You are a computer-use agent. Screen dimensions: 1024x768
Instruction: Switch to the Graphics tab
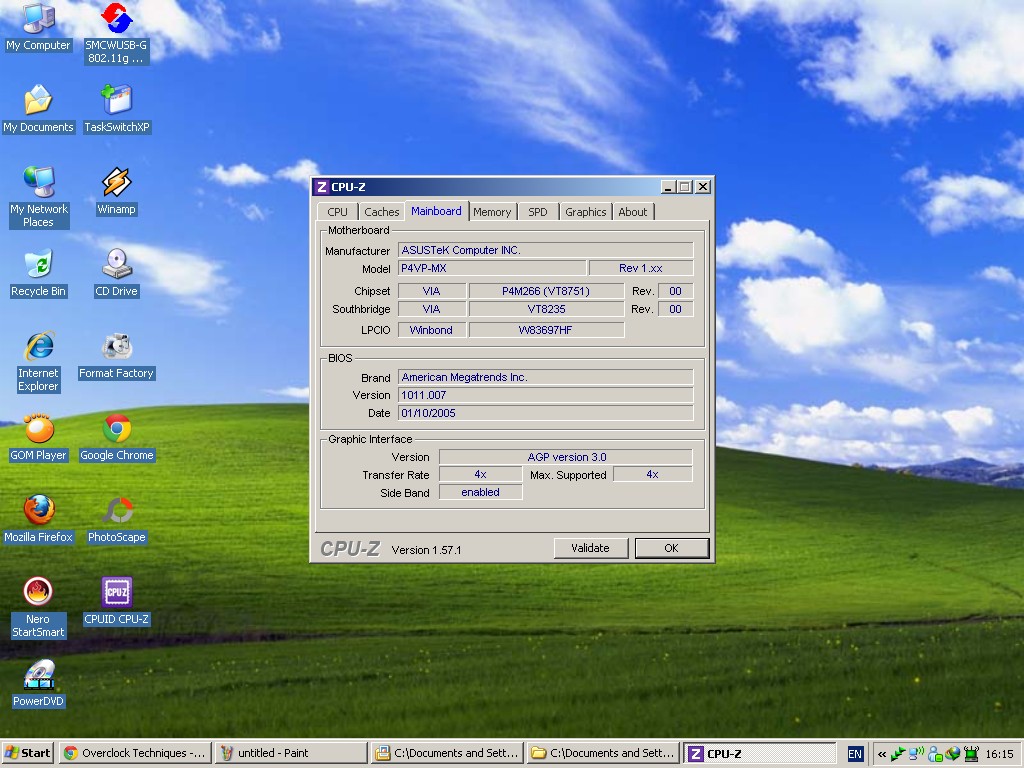[585, 212]
